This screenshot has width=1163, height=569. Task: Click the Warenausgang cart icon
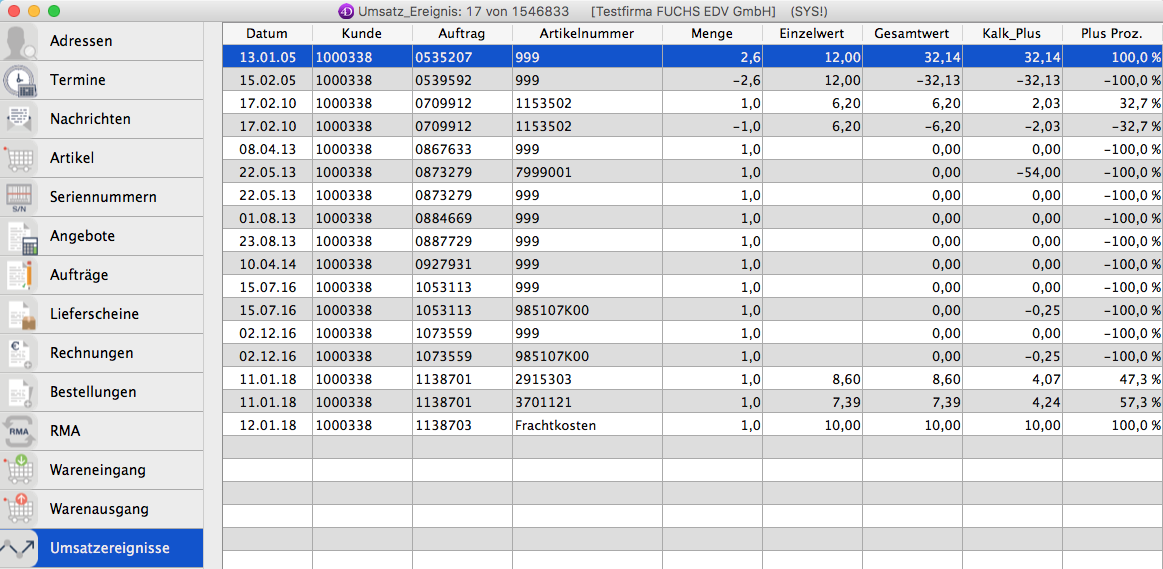[x=19, y=510]
